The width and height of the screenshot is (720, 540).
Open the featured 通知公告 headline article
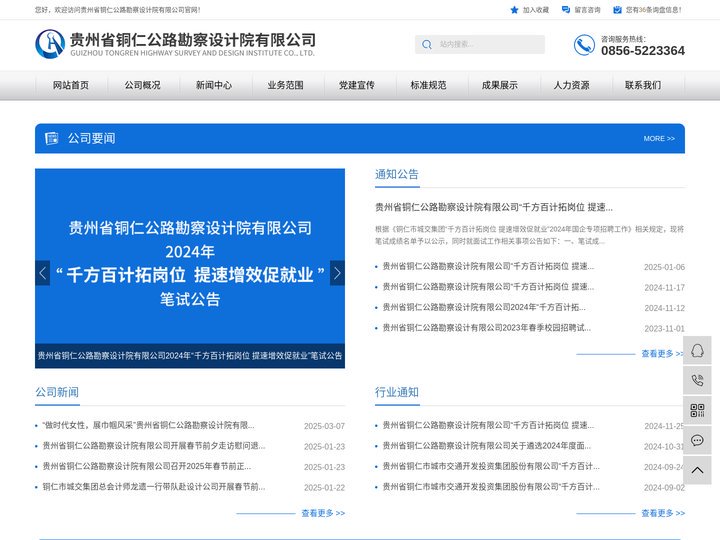tap(494, 208)
